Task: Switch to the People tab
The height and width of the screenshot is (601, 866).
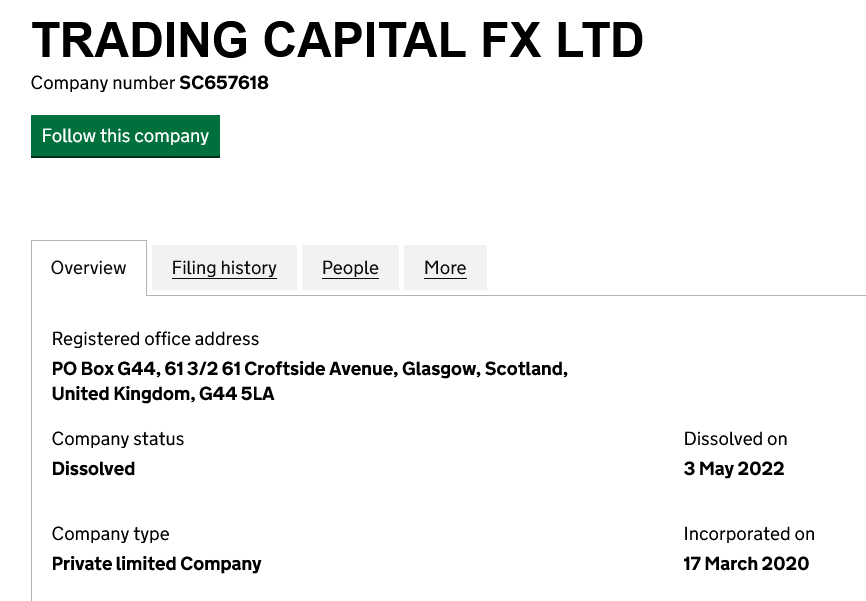Action: 350,268
